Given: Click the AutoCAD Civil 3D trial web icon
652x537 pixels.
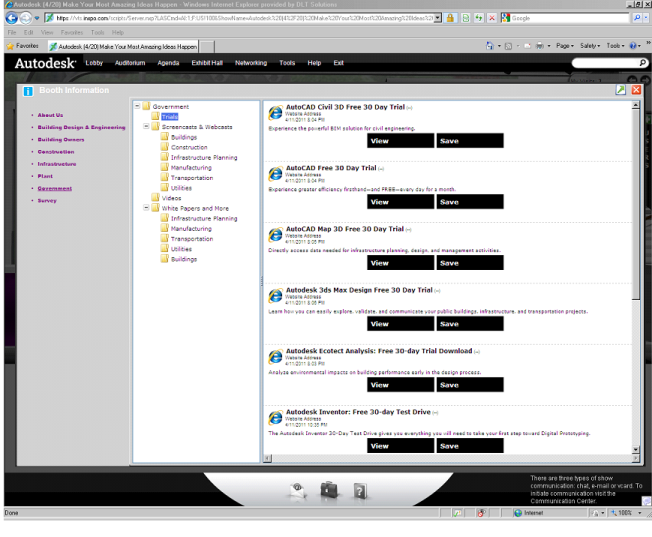Looking at the screenshot, I should [275, 113].
